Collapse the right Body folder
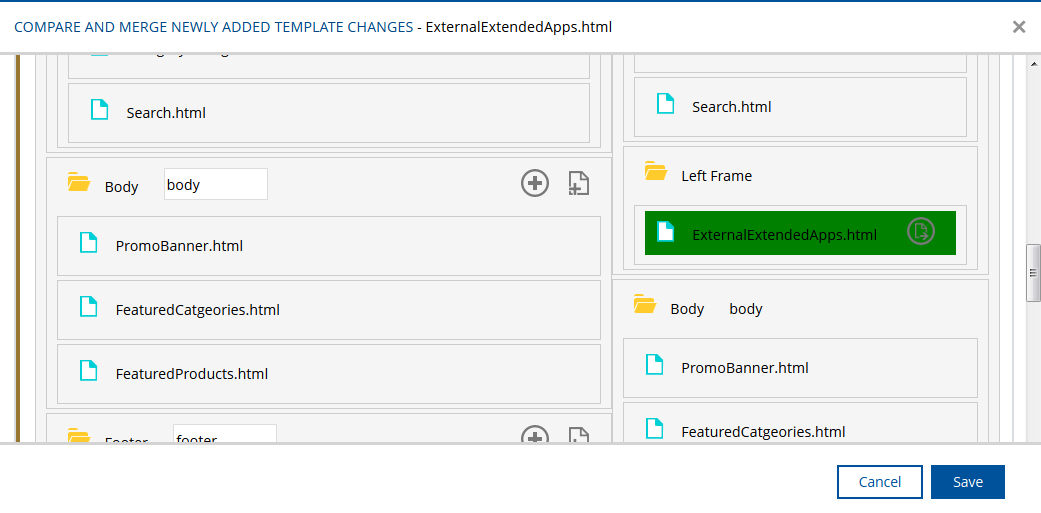This screenshot has width=1041, height=513. [x=644, y=306]
